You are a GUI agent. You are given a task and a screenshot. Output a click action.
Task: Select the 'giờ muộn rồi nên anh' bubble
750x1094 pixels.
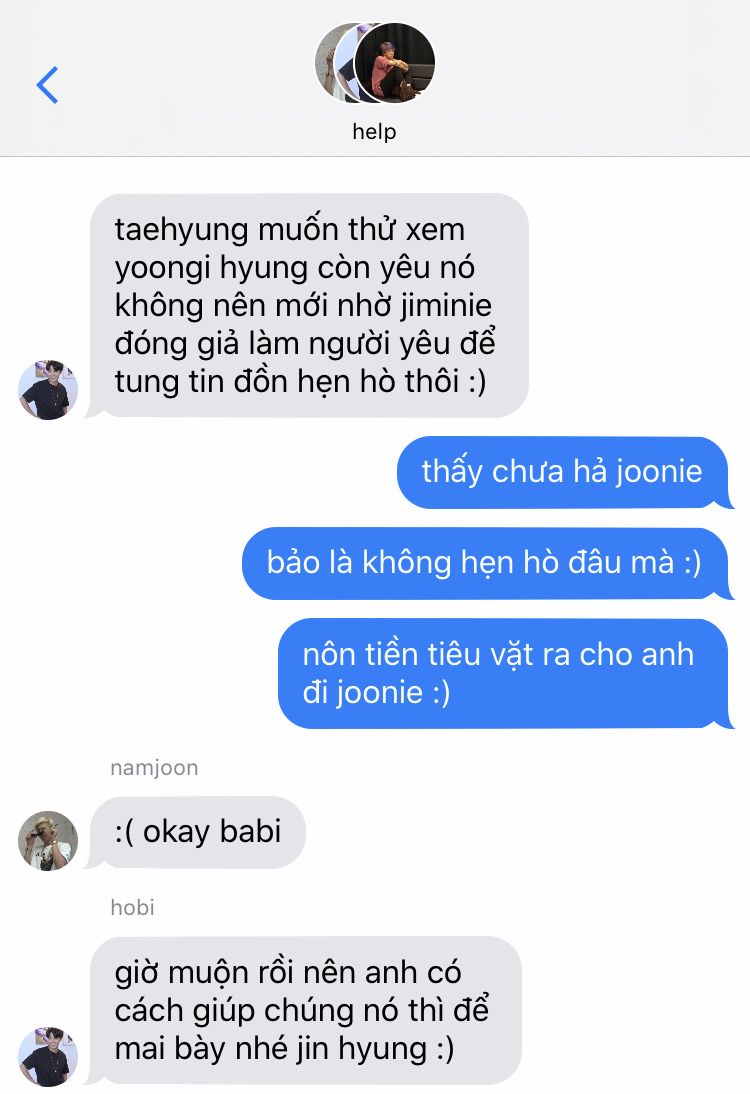304,1010
